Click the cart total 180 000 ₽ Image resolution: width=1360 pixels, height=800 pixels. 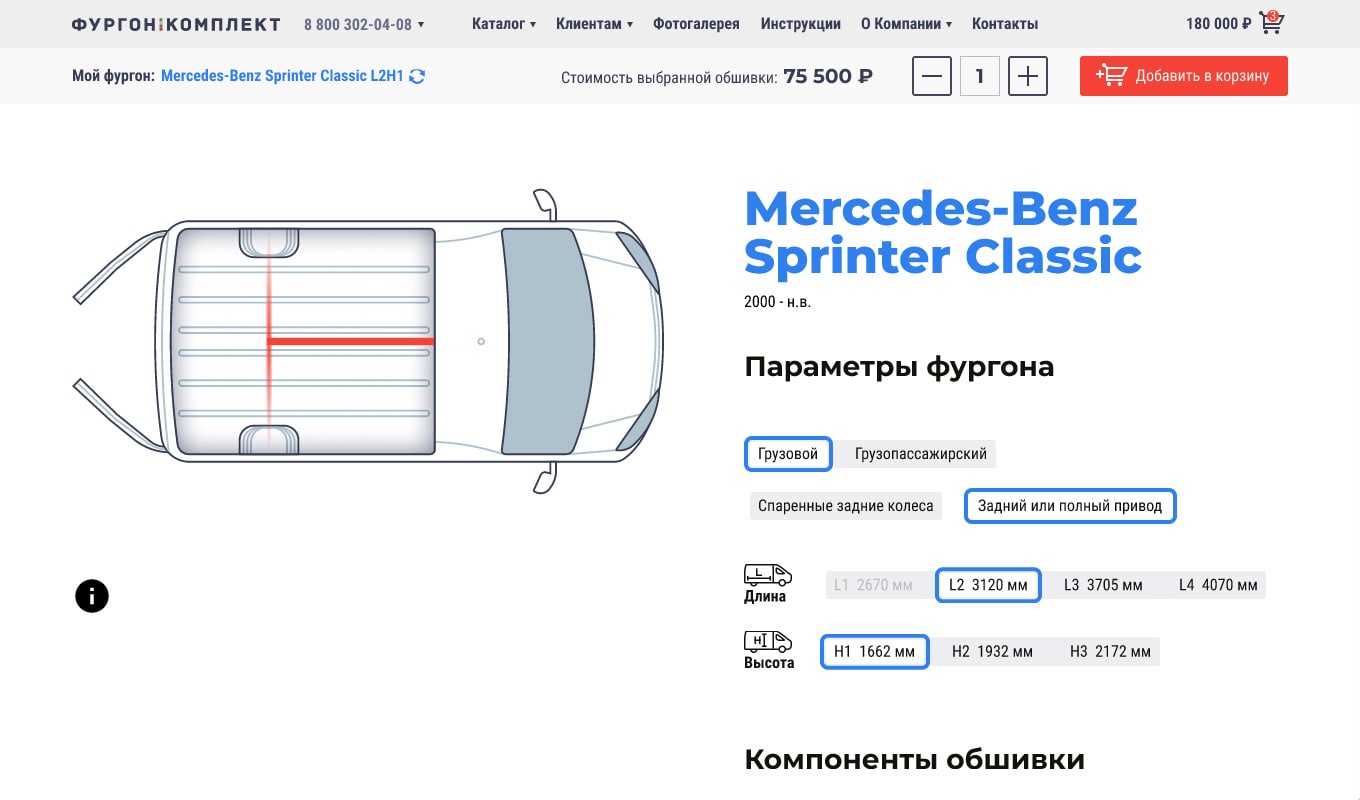[1218, 24]
